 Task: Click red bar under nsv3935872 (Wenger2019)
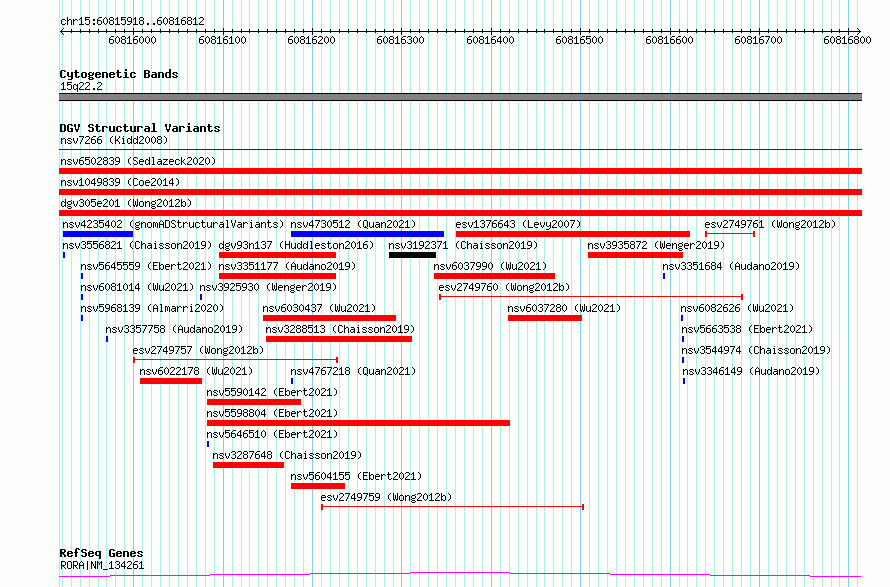click(x=635, y=255)
